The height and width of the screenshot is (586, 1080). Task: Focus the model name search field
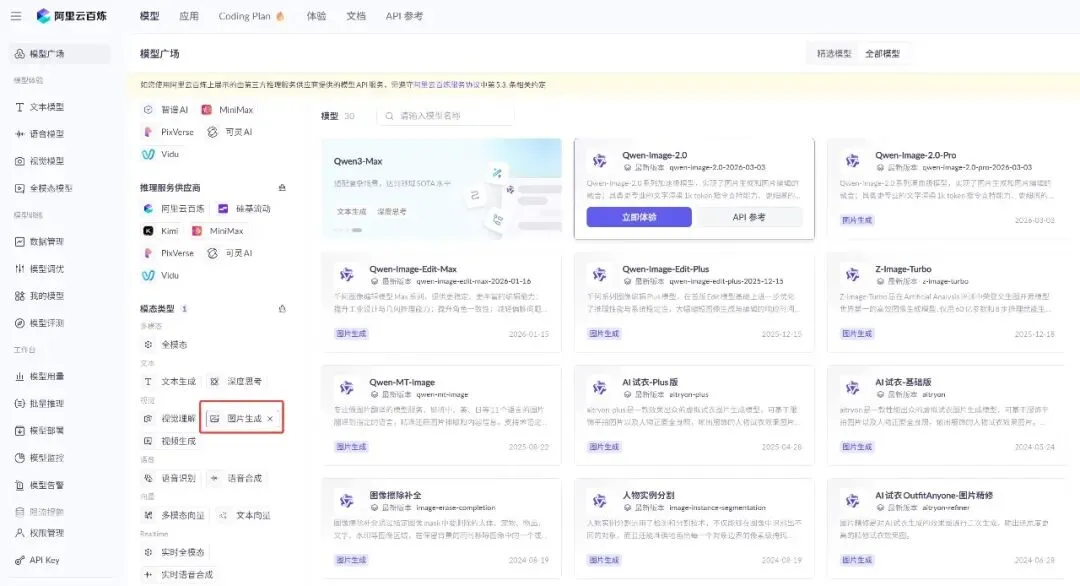(x=445, y=116)
